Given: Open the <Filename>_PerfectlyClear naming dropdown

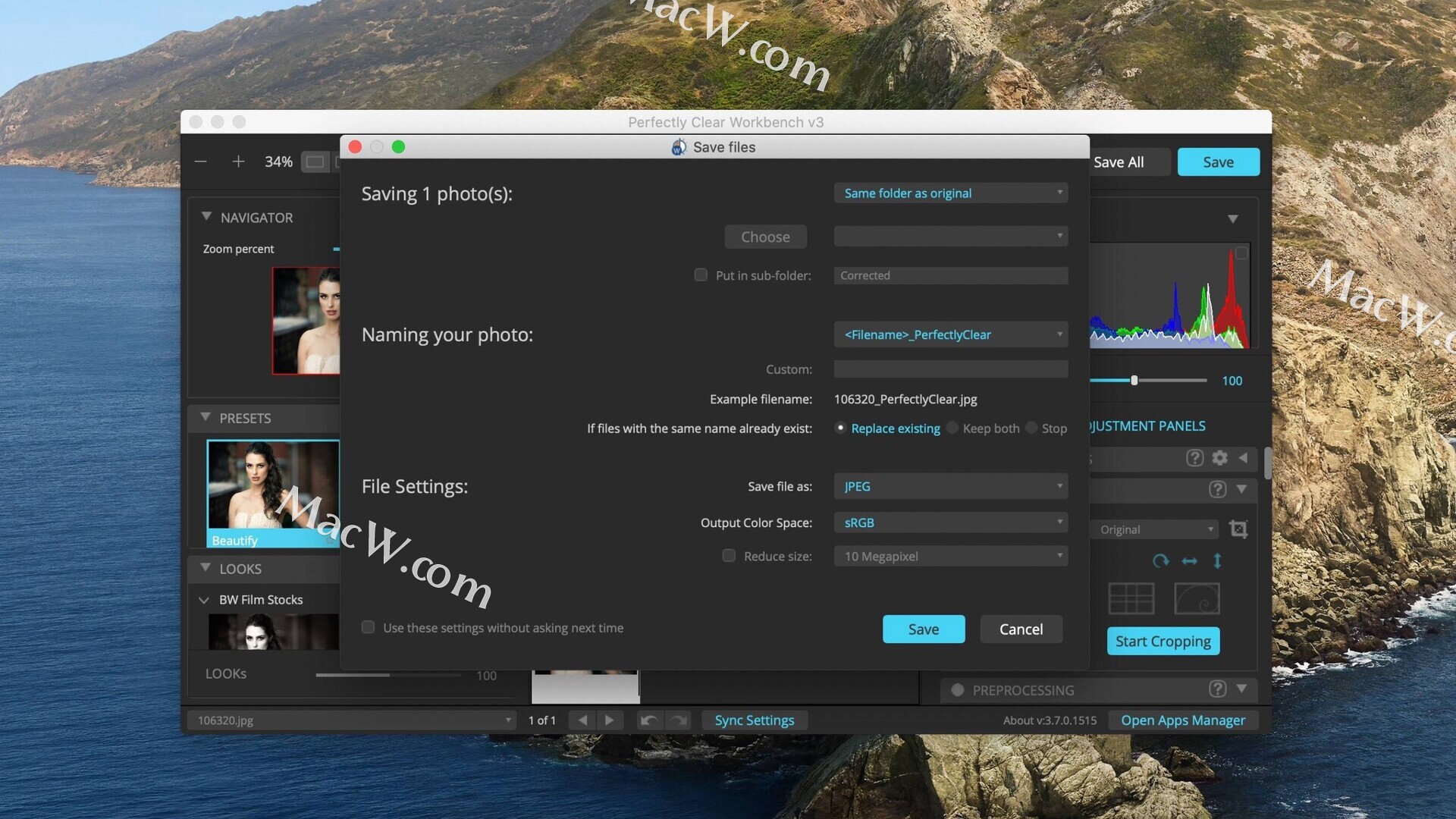Looking at the screenshot, I should click(x=951, y=334).
